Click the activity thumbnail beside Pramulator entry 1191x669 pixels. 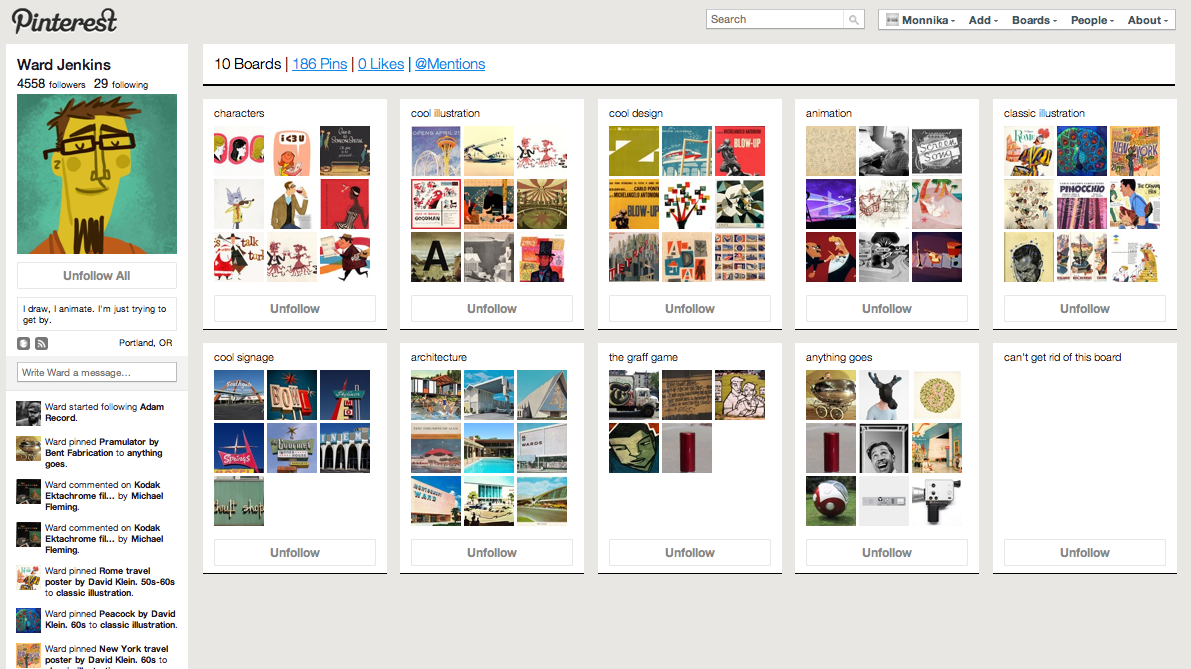coord(29,449)
